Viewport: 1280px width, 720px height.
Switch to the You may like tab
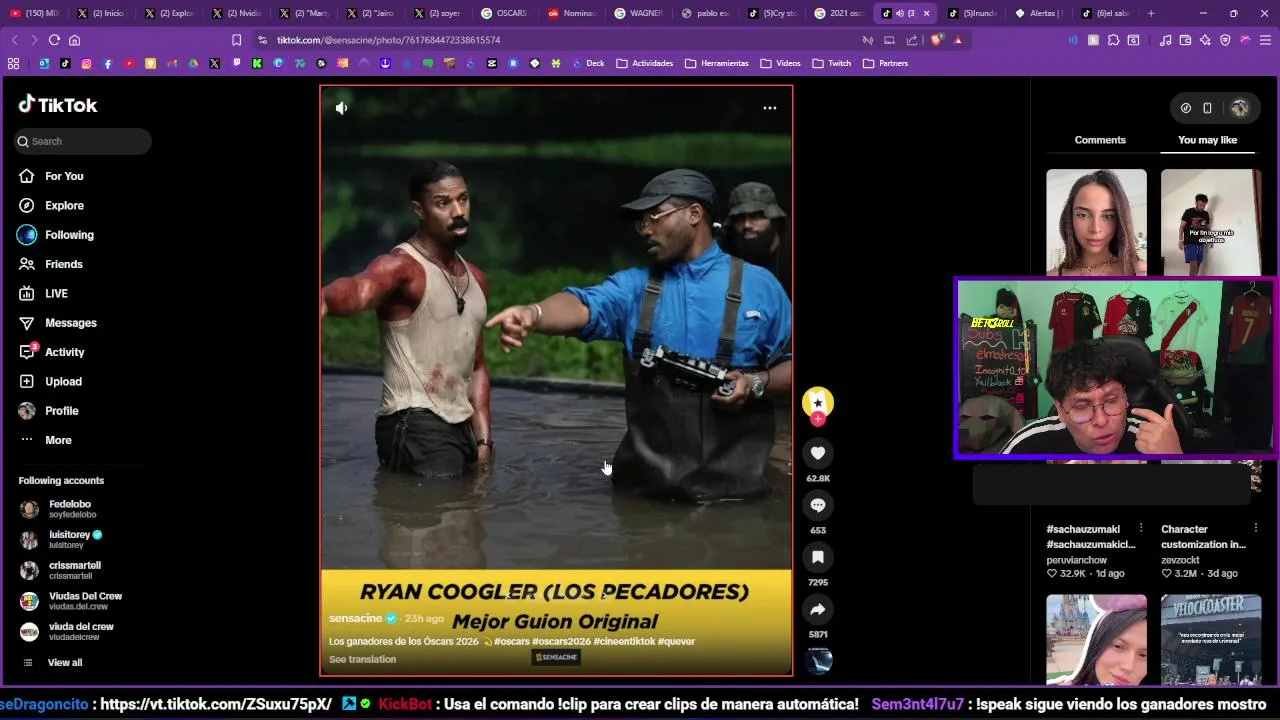point(1207,140)
